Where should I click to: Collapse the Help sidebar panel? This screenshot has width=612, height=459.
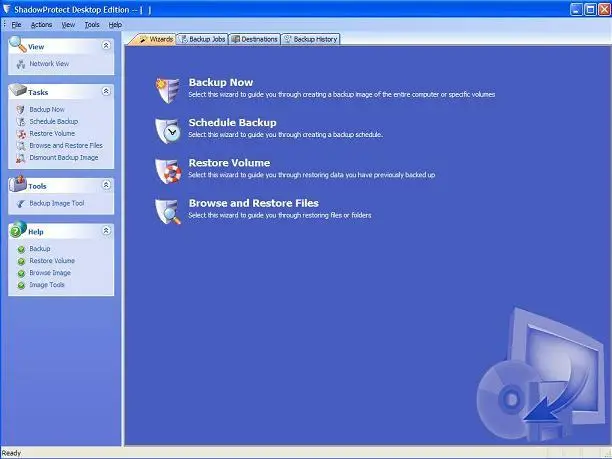point(106,231)
